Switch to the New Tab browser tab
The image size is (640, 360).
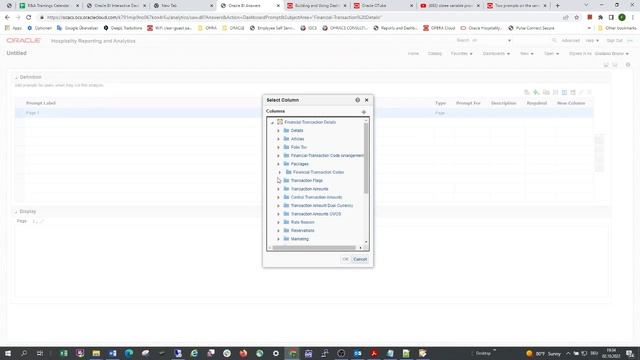coord(183,6)
